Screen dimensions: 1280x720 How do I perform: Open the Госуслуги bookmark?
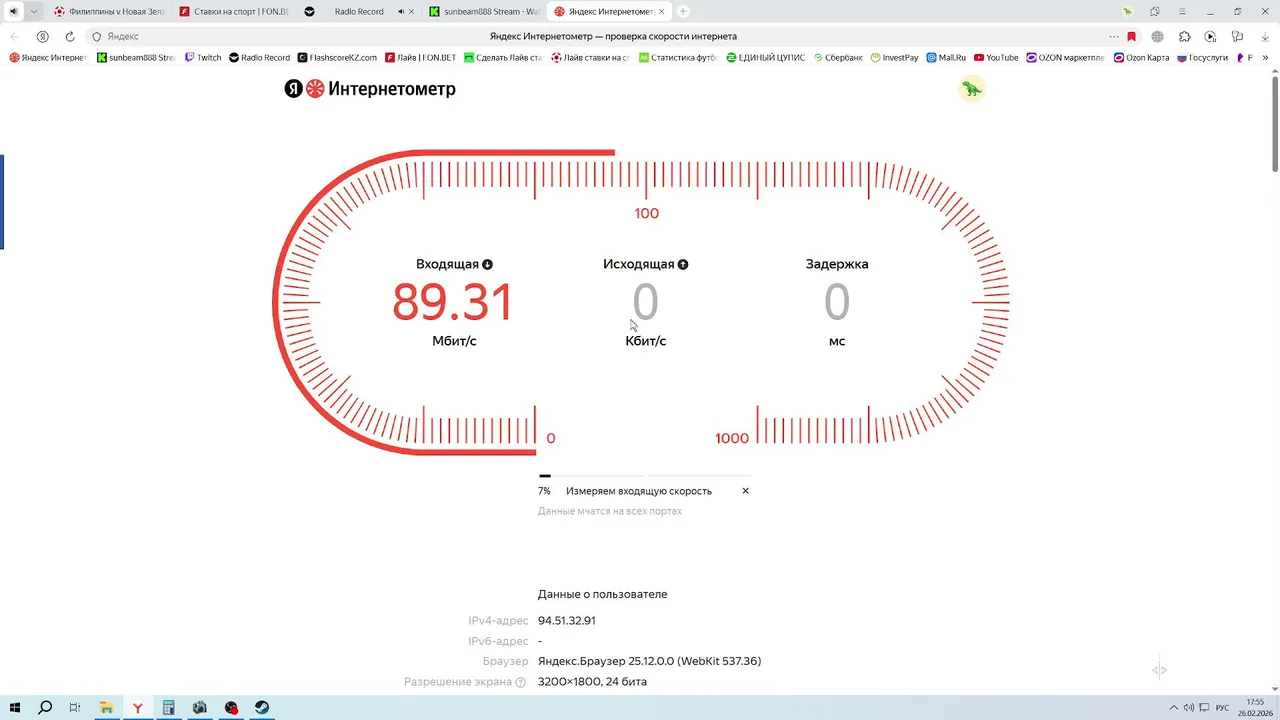[x=1202, y=57]
